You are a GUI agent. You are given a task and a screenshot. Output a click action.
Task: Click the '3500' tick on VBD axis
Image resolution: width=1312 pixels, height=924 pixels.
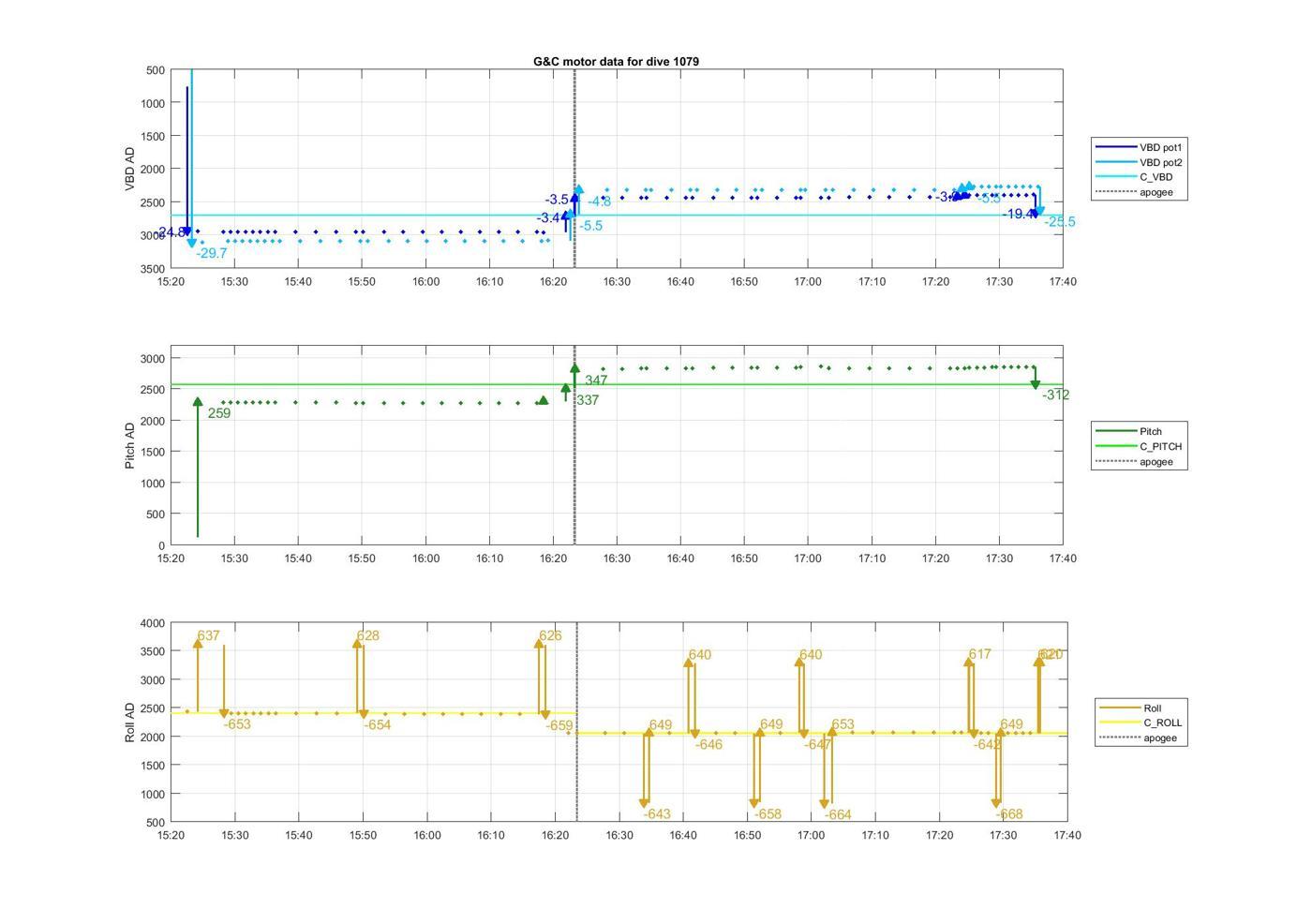click(x=153, y=269)
